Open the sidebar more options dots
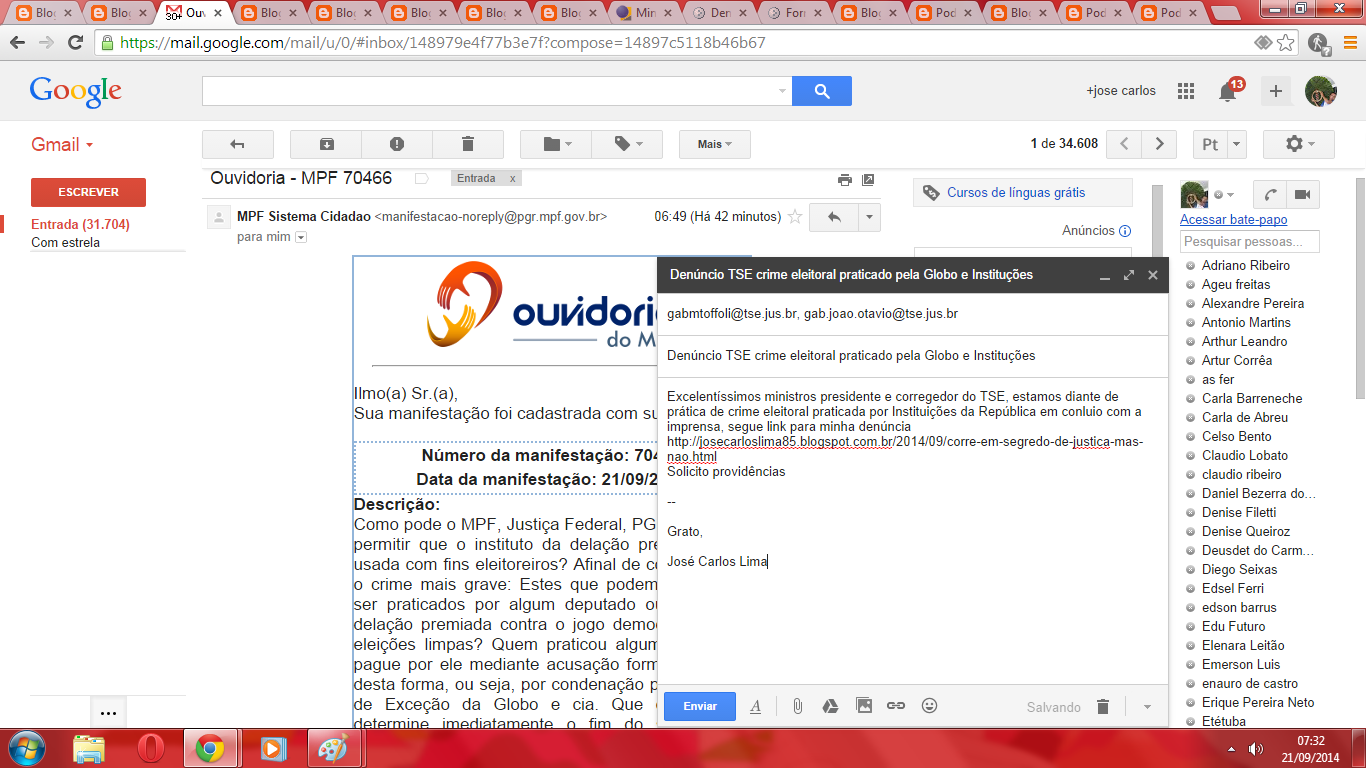The height and width of the screenshot is (768, 1366). pos(108,714)
